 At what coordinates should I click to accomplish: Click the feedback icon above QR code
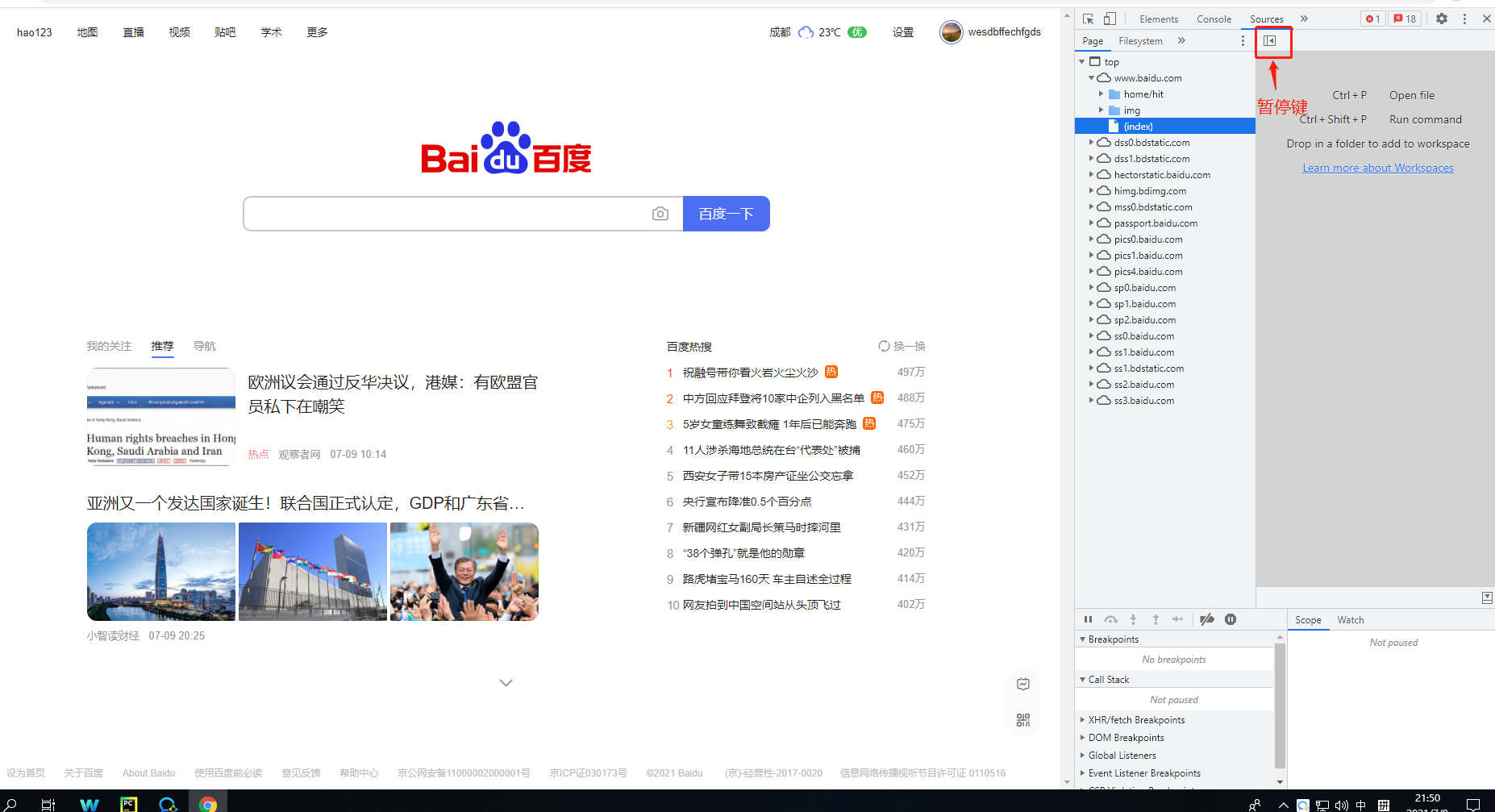tap(1023, 685)
